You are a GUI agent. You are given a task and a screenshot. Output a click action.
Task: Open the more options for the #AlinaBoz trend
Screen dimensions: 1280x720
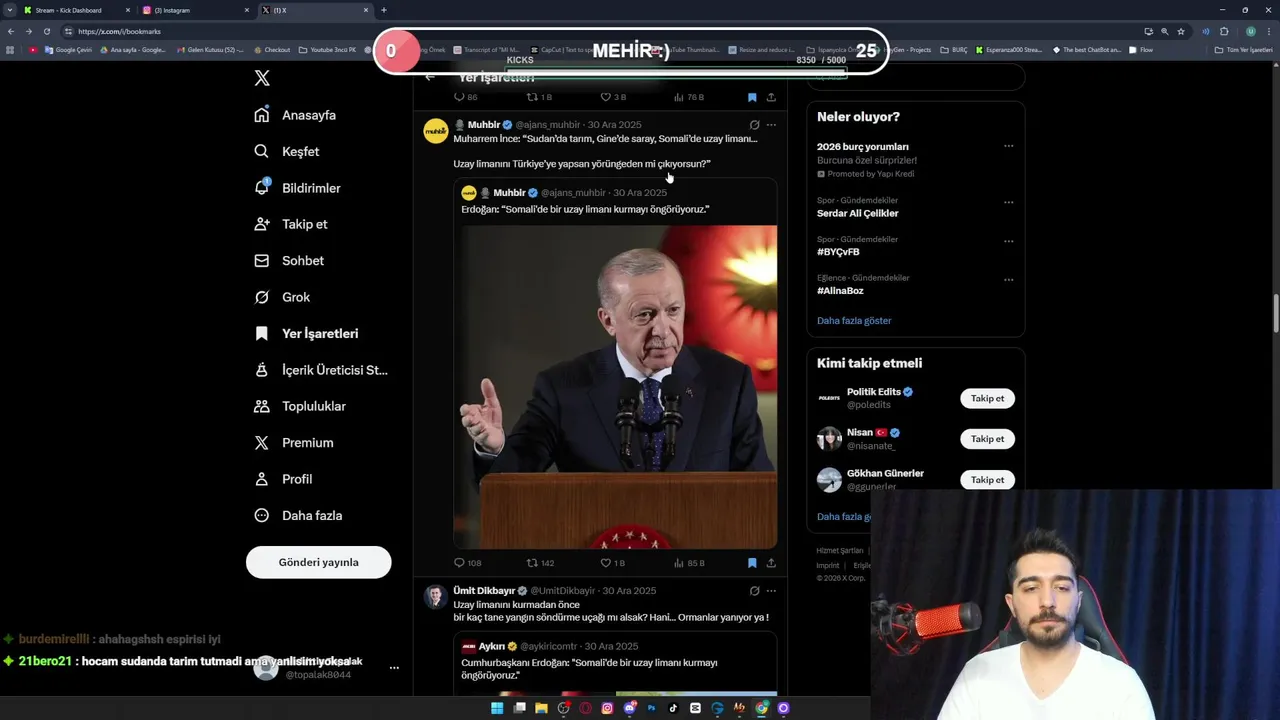(1008, 280)
